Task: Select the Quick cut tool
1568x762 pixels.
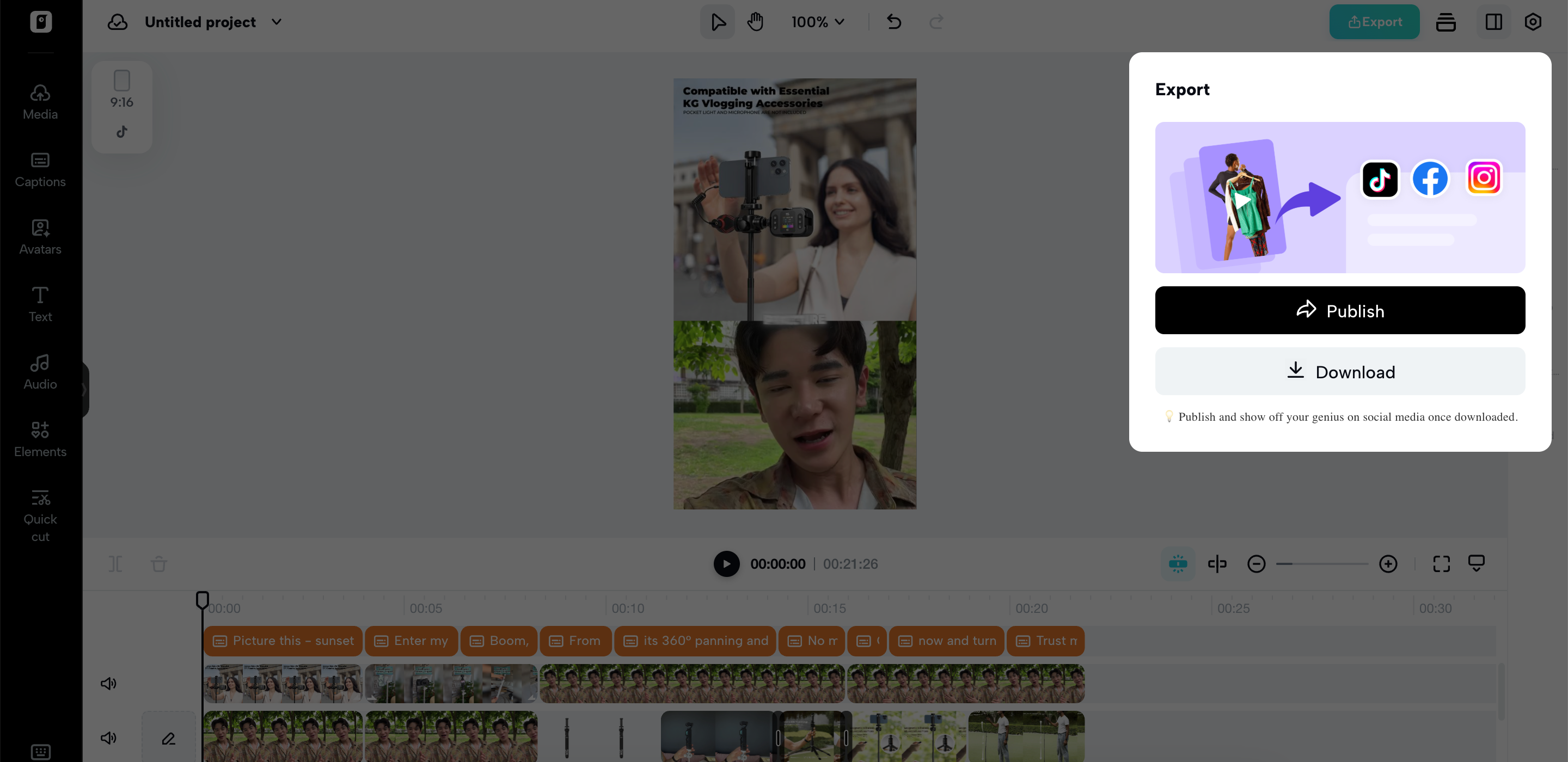Action: pyautogui.click(x=40, y=516)
